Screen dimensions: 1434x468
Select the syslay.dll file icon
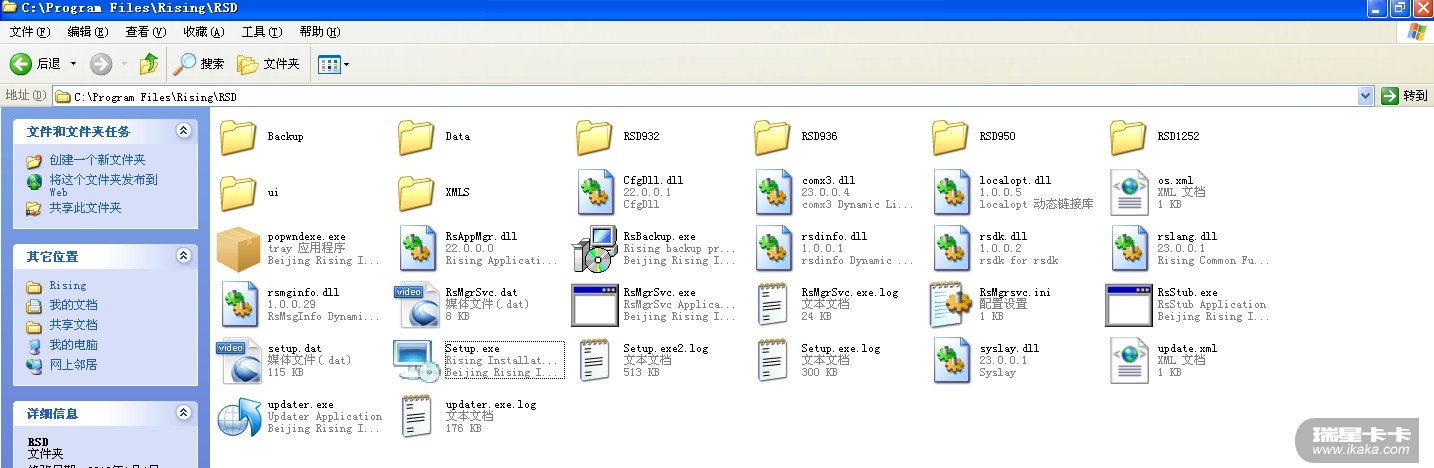click(952, 361)
